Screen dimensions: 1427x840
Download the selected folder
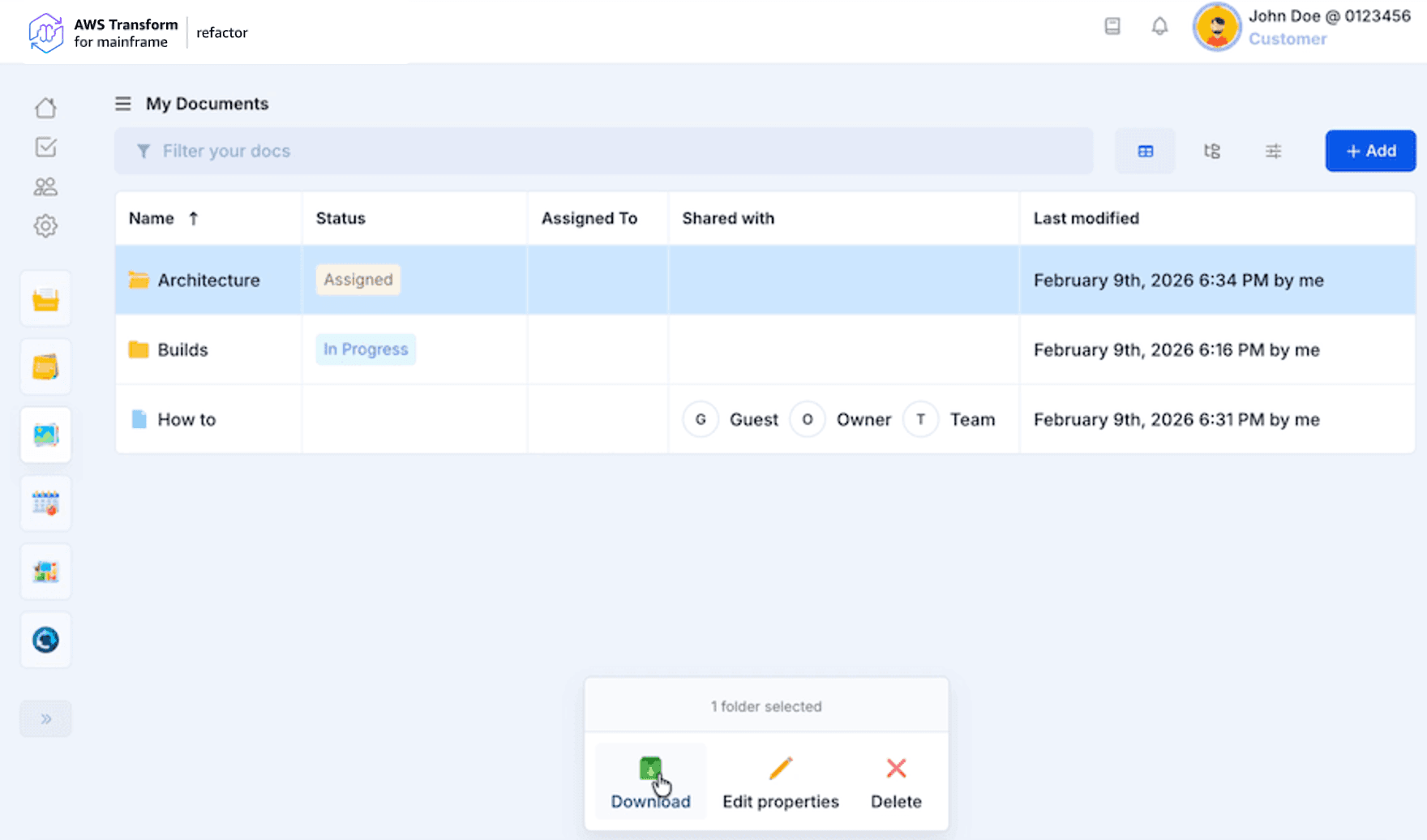(650, 782)
